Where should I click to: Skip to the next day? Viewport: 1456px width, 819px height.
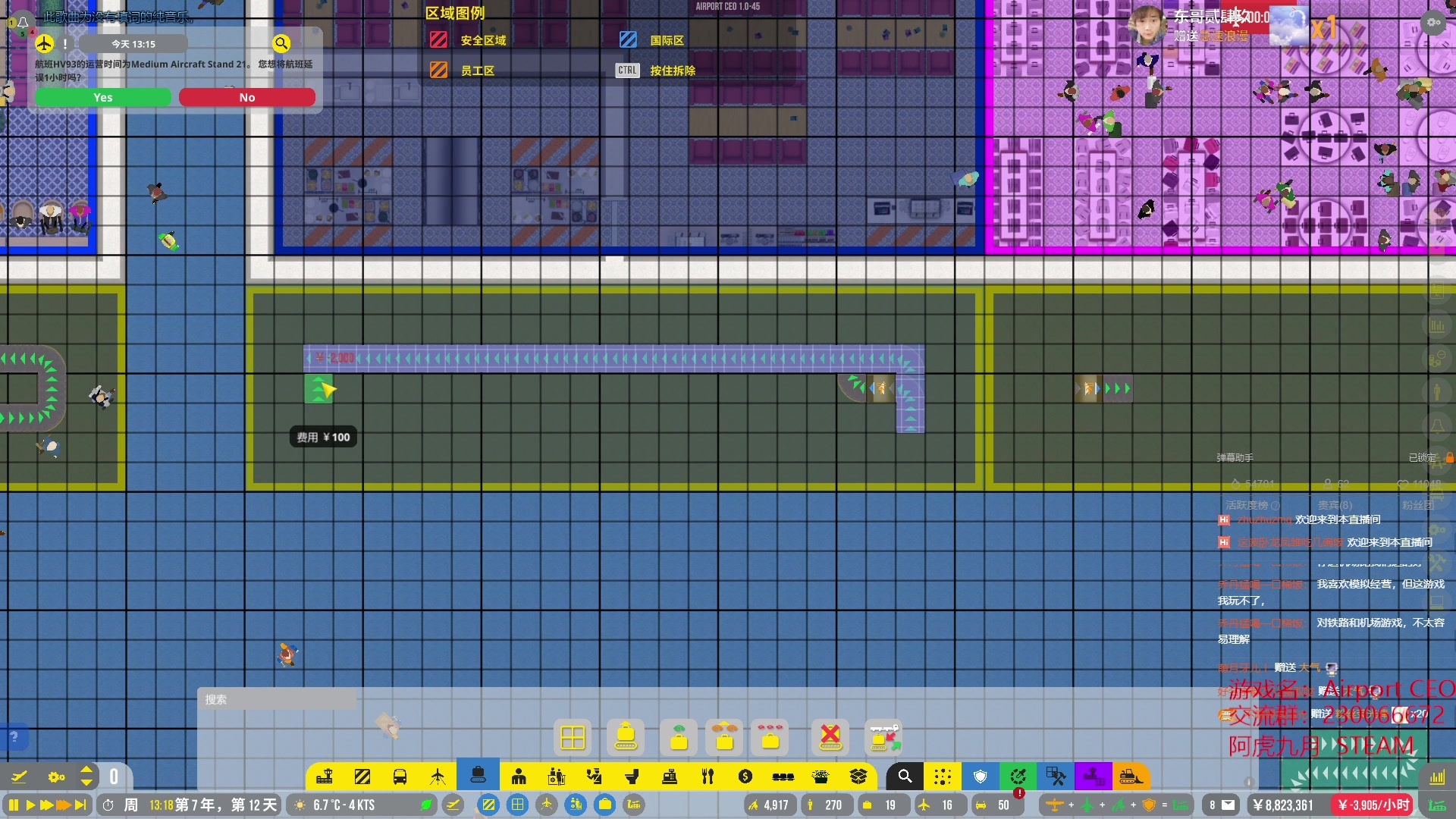[x=81, y=805]
